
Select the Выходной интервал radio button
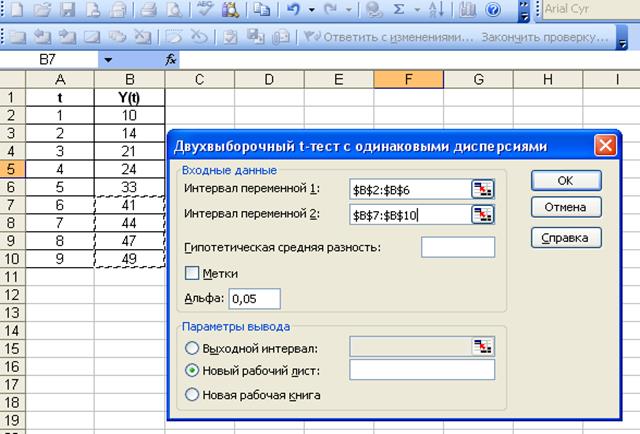[192, 347]
